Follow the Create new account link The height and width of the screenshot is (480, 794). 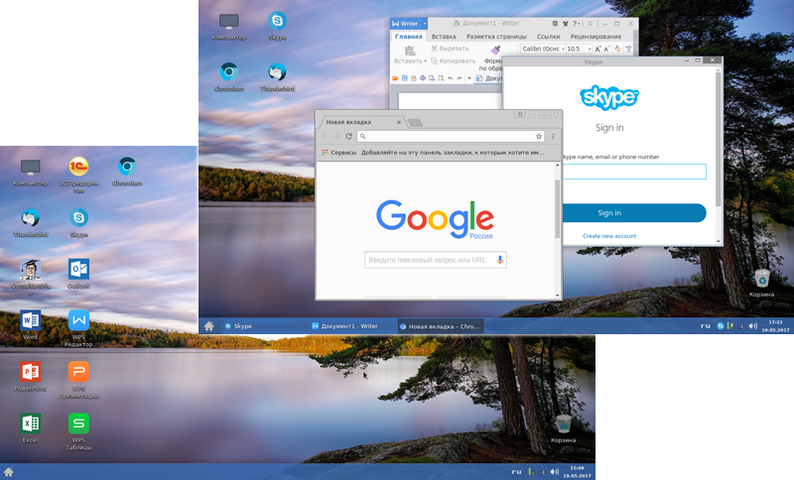click(x=609, y=236)
